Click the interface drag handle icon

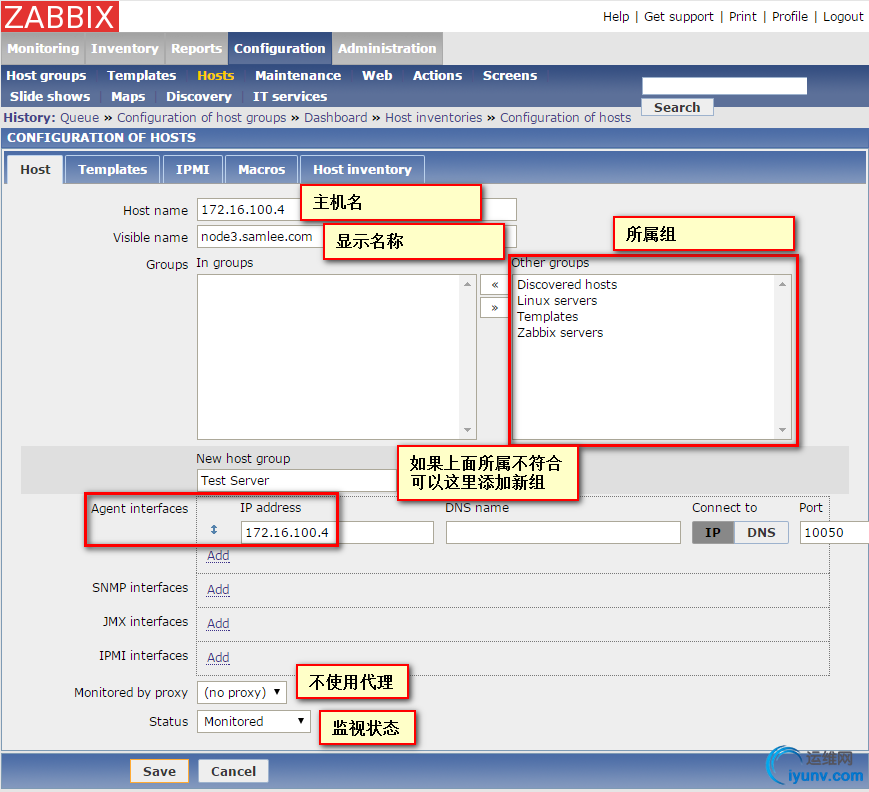pyautogui.click(x=214, y=530)
